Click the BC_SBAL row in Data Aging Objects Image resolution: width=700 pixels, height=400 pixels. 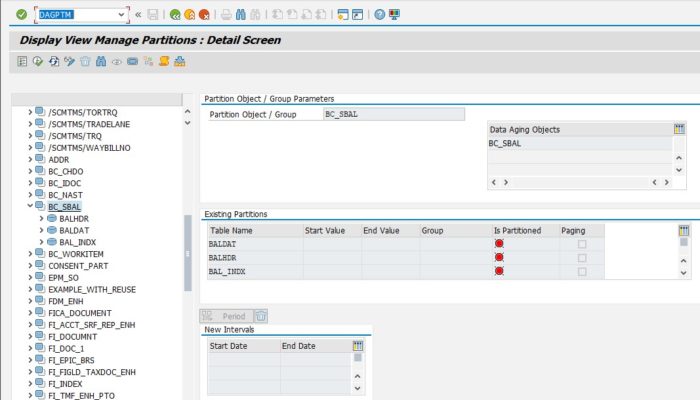pos(580,143)
